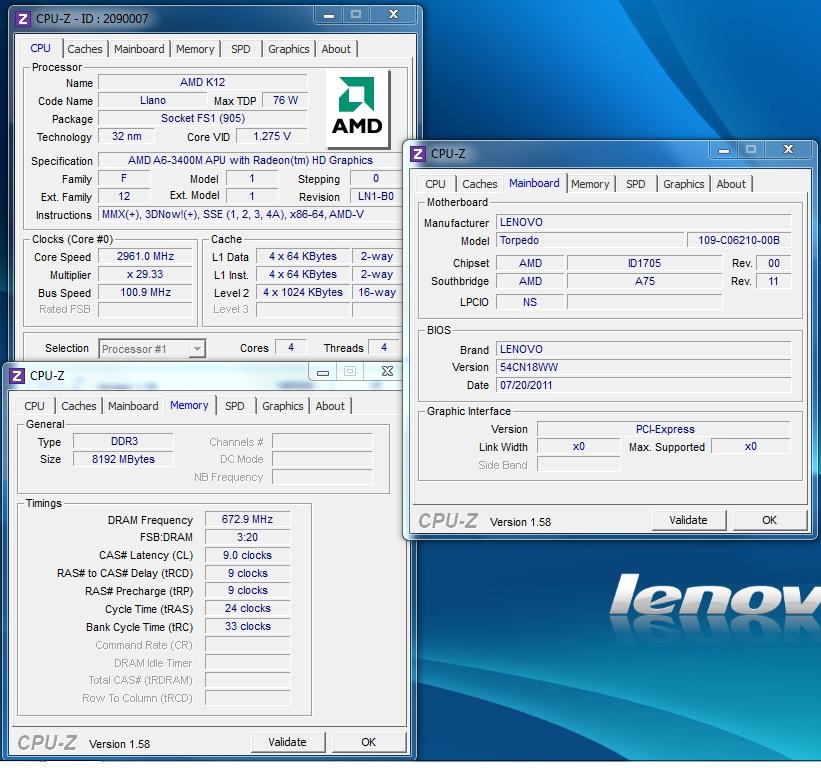Screen dimensions: 821x768
Task: Click the DRAM Frequency value 672.9 MHz
Action: point(247,519)
